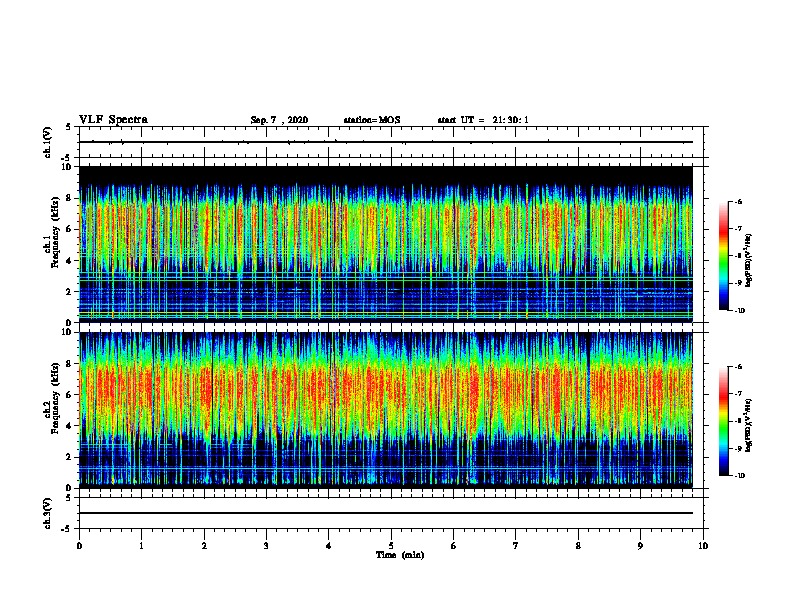Click the "8" kHz tick of ch.2 frequency axis
Image resolution: width=792 pixels, height=612 pixels.
point(69,364)
